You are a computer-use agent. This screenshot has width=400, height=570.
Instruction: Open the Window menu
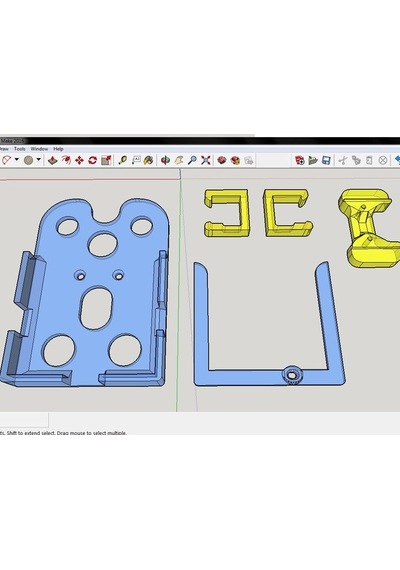[x=39, y=149]
